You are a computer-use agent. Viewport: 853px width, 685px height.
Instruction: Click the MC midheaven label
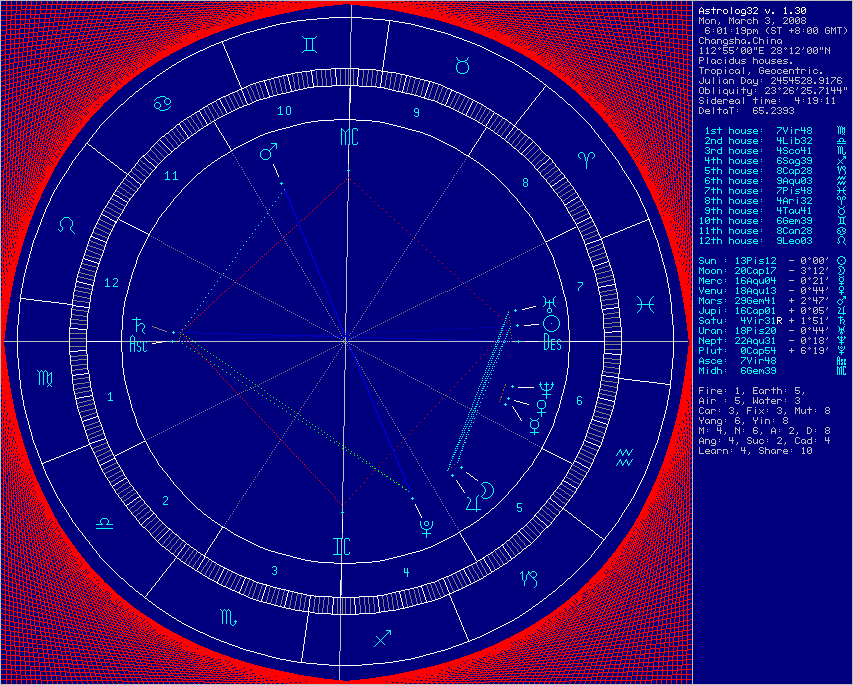coord(347,136)
